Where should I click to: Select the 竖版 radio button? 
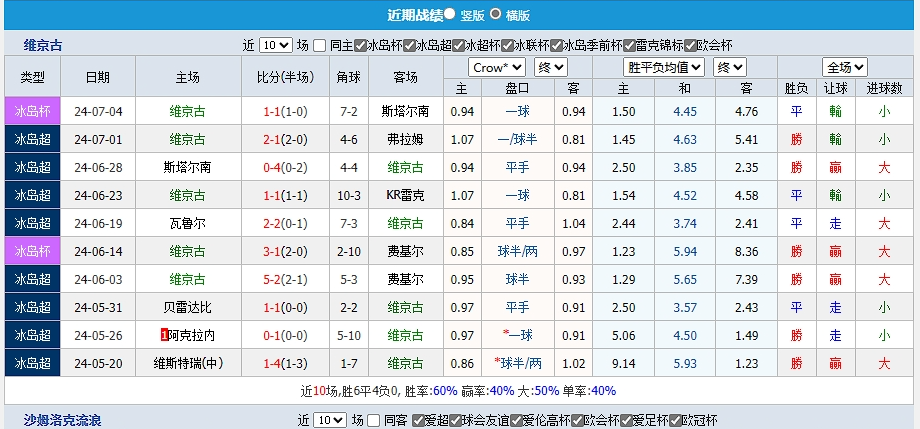(450, 14)
